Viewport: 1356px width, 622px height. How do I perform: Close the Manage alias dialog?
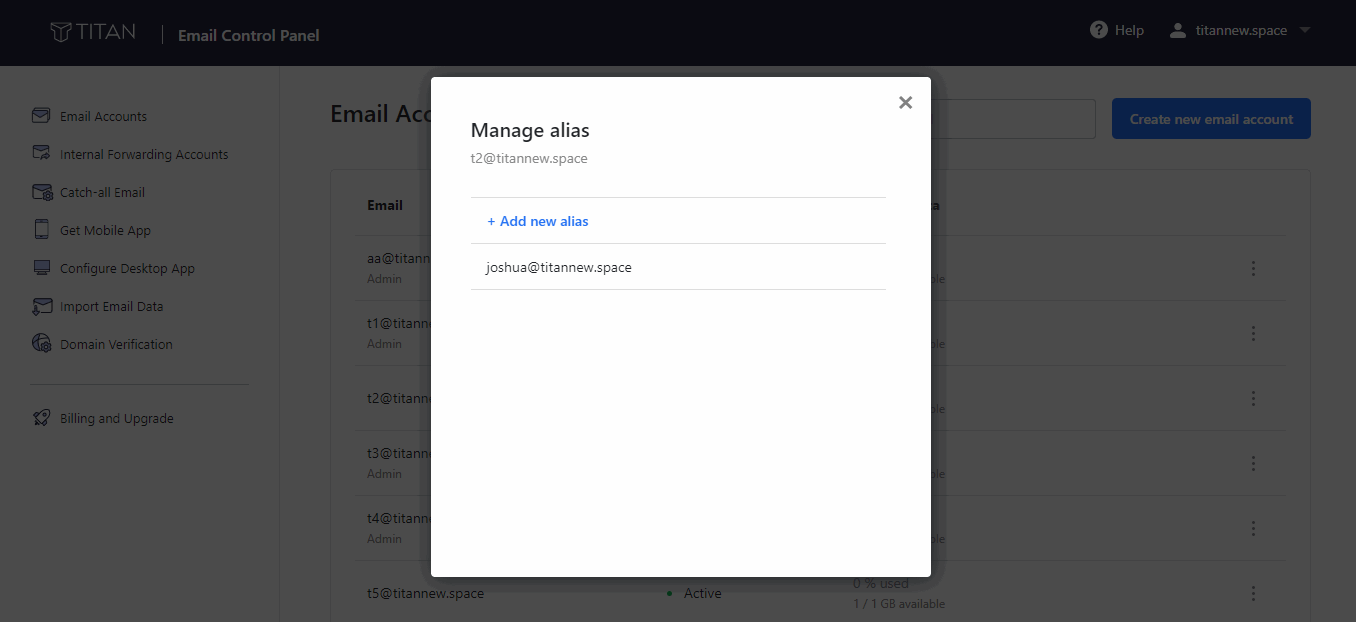click(x=905, y=101)
